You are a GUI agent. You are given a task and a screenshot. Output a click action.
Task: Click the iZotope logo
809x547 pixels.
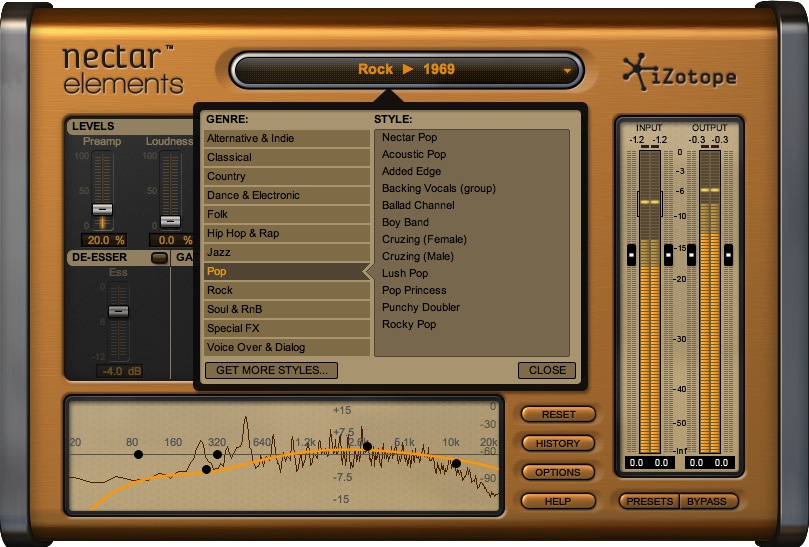680,73
